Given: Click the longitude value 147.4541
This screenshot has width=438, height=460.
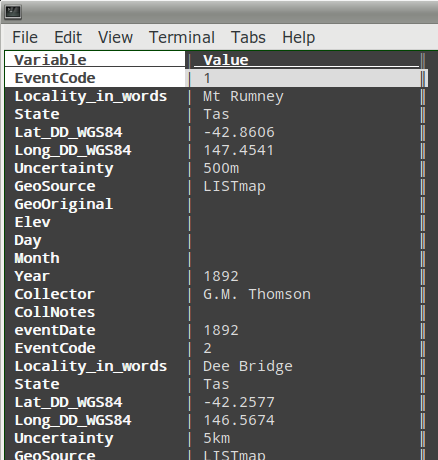Looking at the screenshot, I should 239,150.
